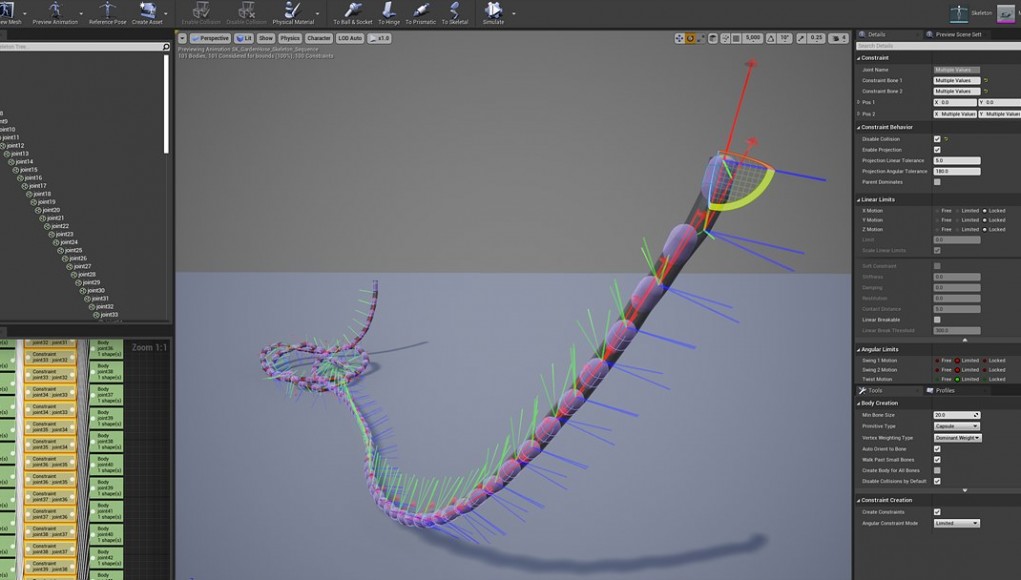This screenshot has width=1021, height=580.
Task: Click the LOD Auto button
Action: (350, 38)
